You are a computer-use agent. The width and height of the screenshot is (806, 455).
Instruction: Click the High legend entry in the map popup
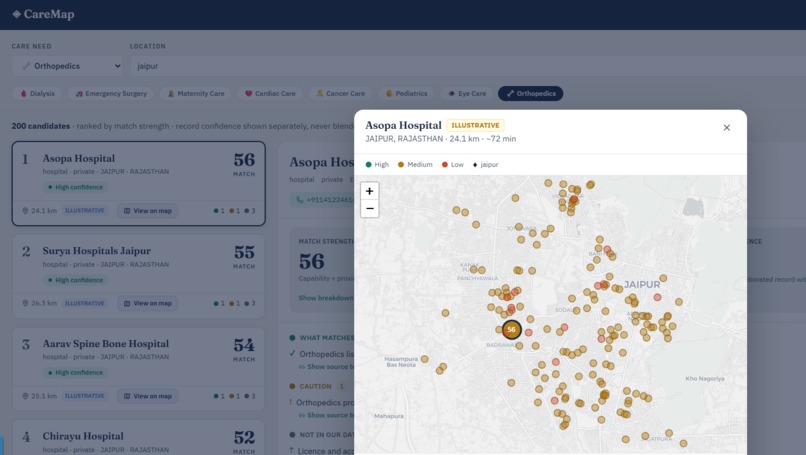click(377, 165)
